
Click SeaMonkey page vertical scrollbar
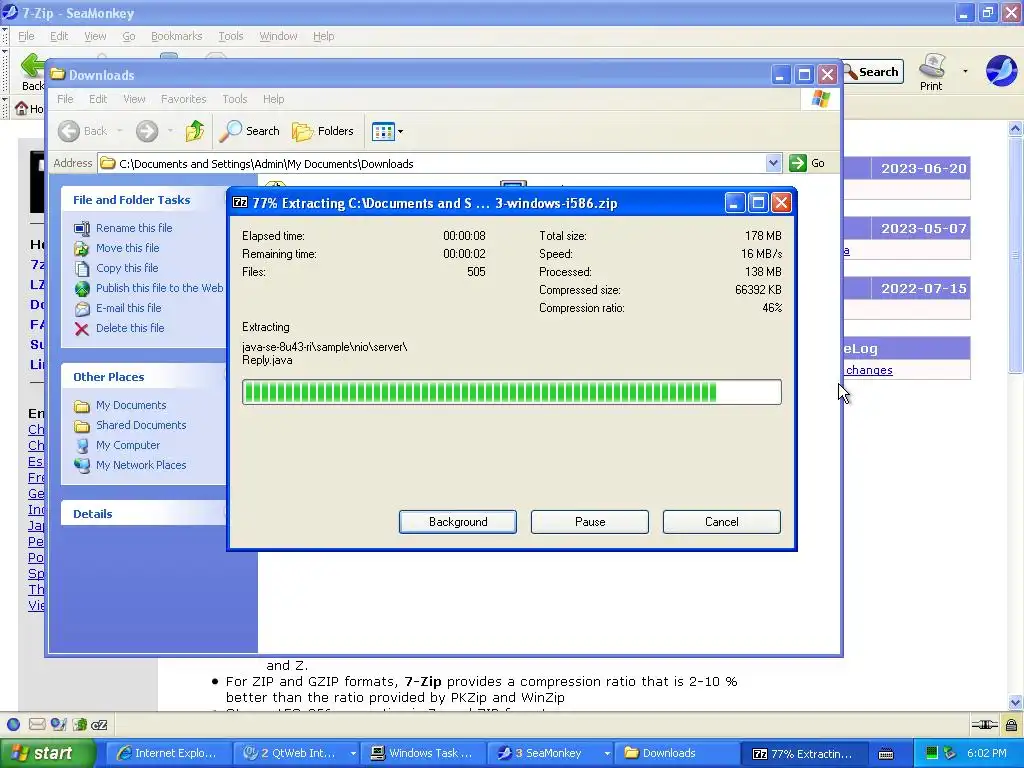1015,255
